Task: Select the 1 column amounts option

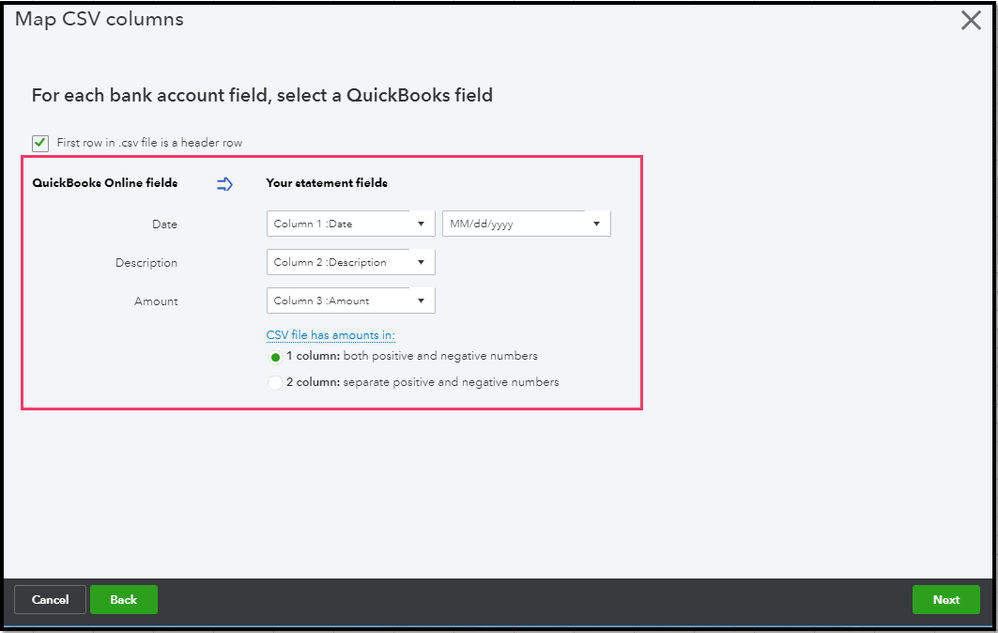Action: (x=276, y=357)
